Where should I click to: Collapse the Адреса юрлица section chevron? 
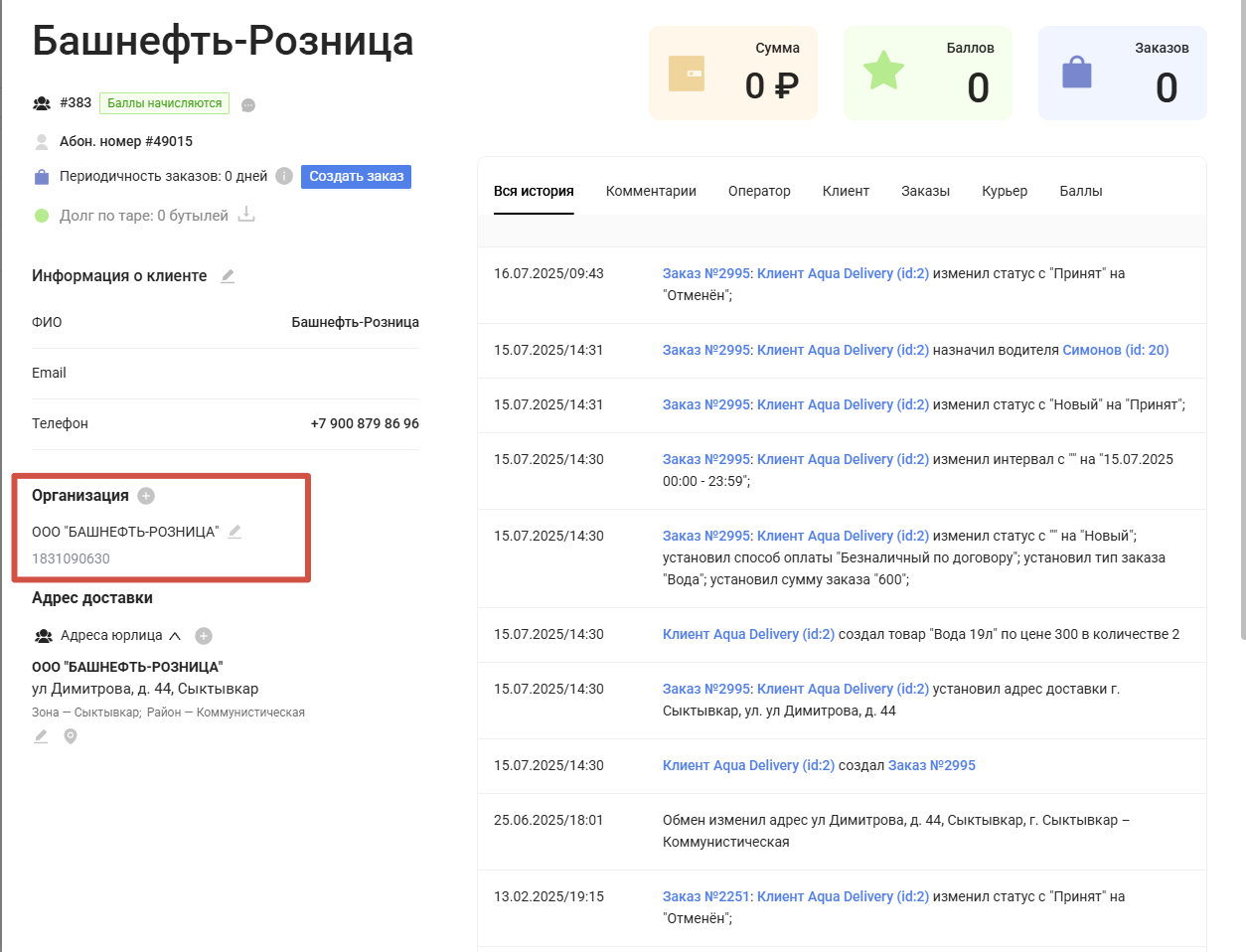point(175,636)
